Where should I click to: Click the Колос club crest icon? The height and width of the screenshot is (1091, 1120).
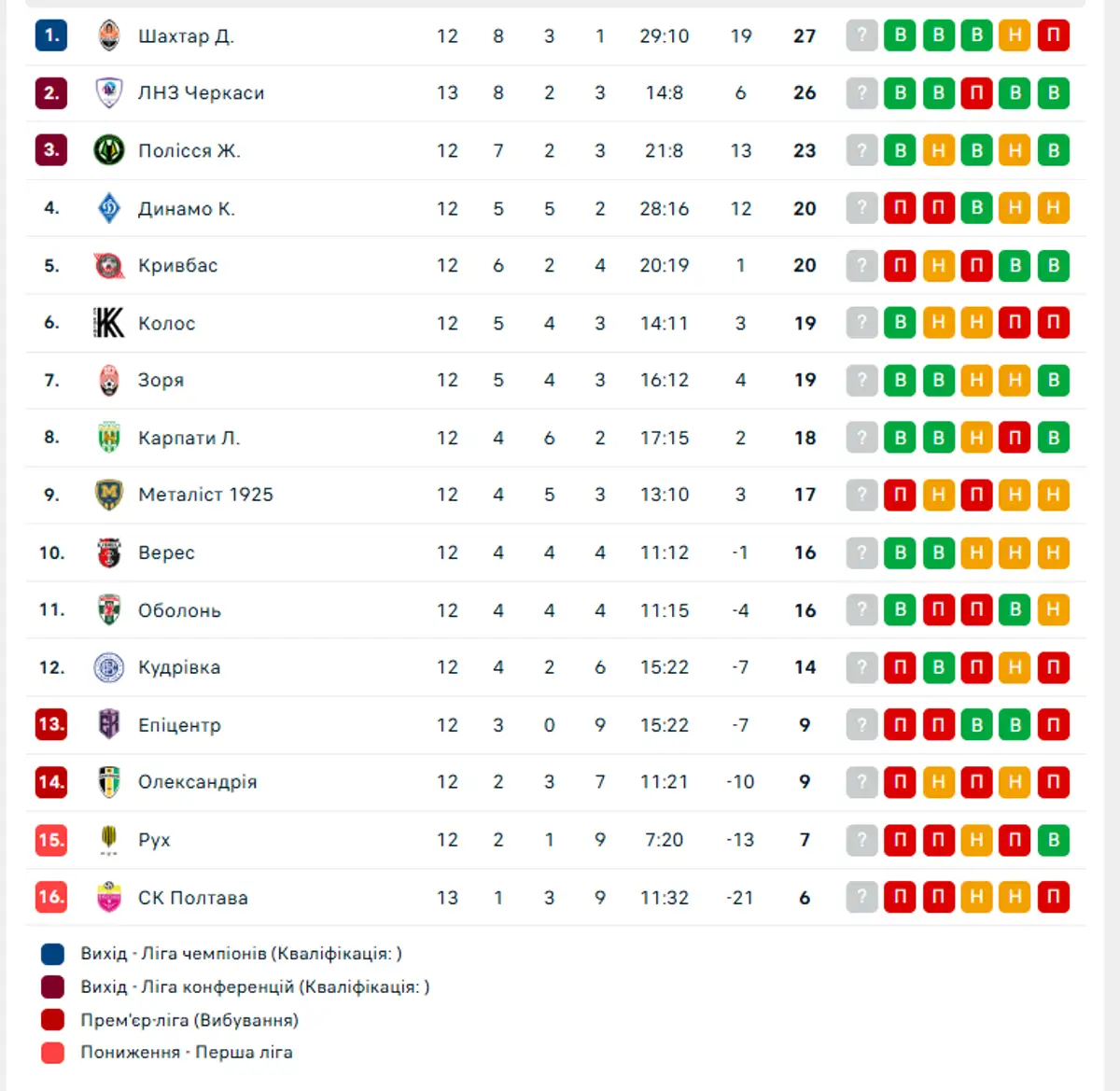[x=109, y=323]
